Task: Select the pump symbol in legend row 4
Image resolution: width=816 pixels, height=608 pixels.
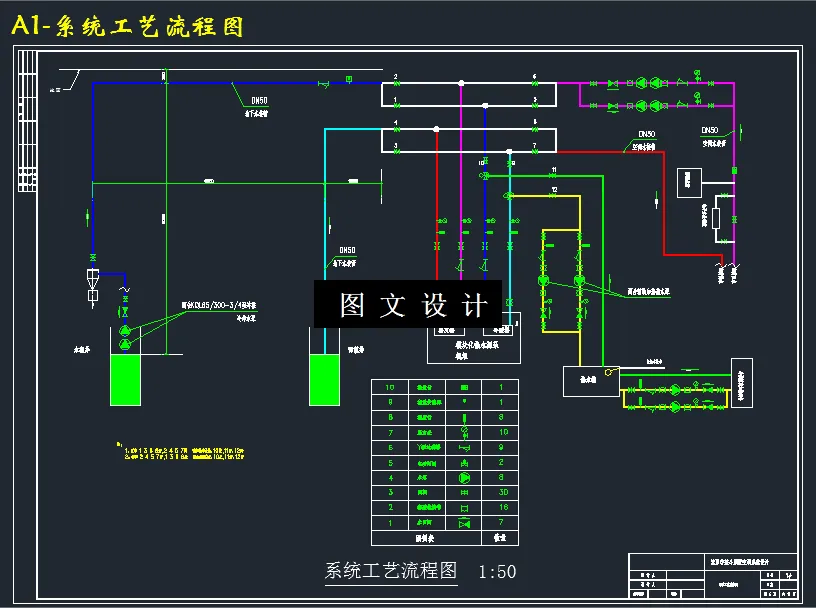Action: click(x=465, y=476)
